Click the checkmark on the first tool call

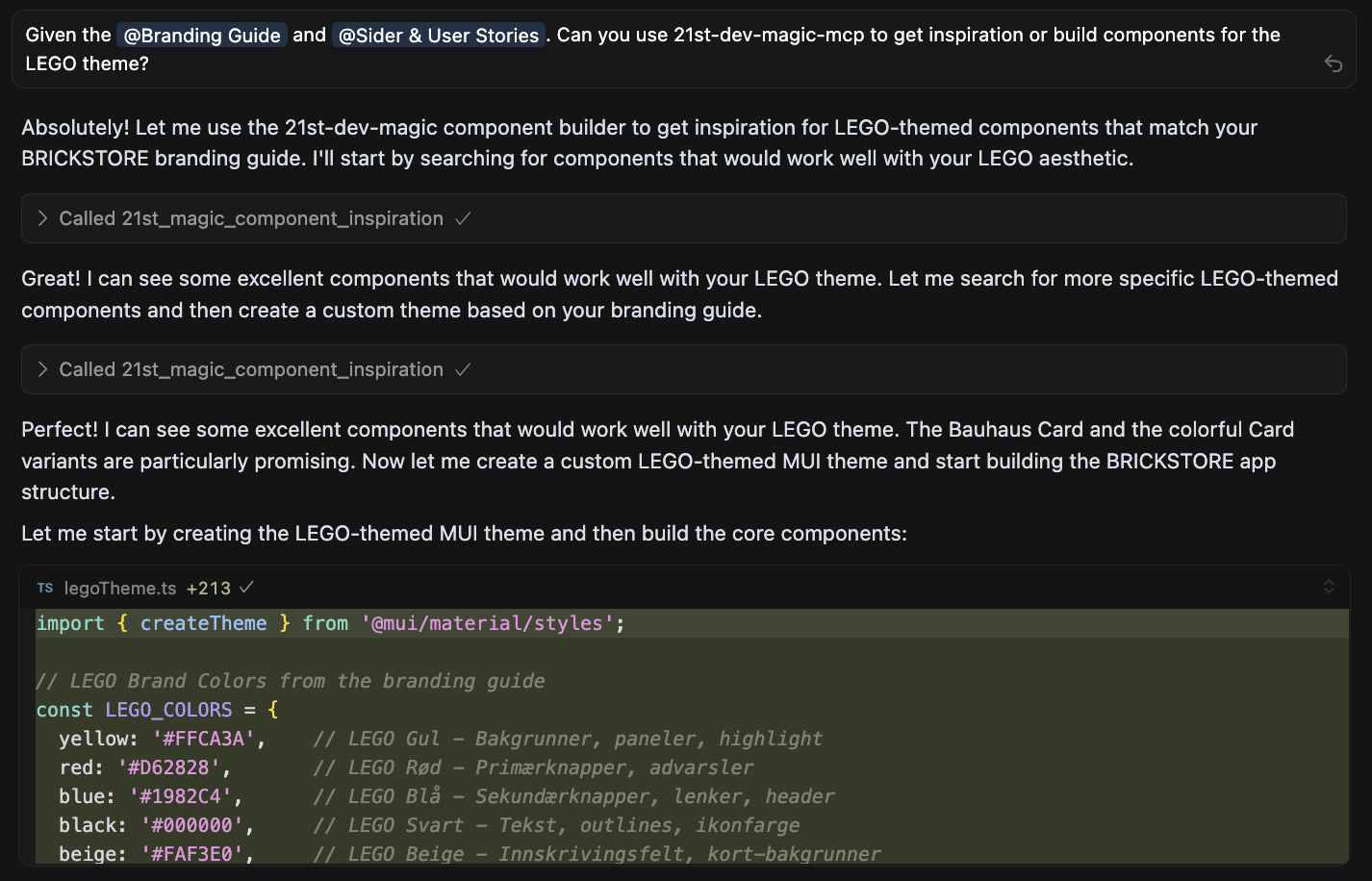pyautogui.click(x=463, y=218)
